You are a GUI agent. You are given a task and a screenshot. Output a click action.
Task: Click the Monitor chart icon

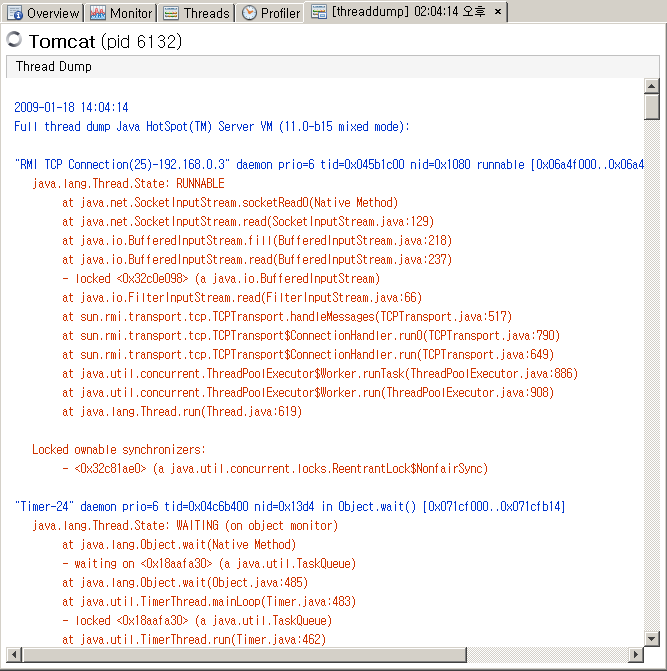click(98, 13)
